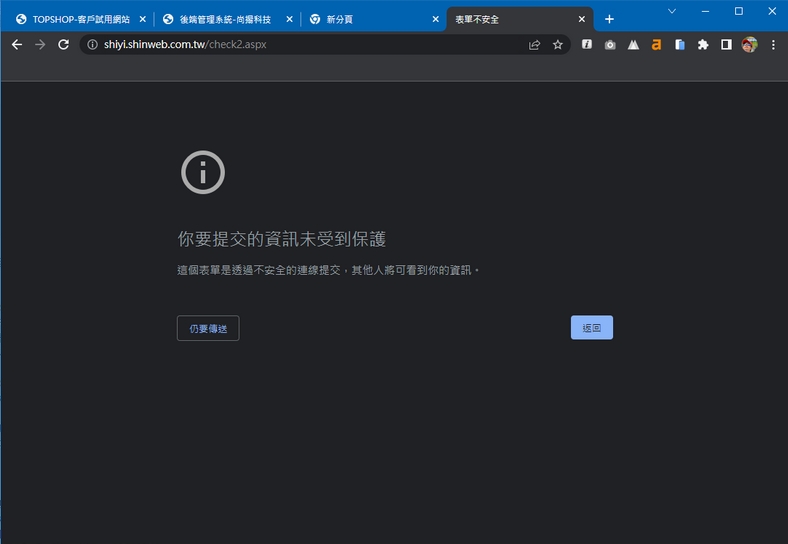Switch to the TOPSHOP-客戶試用網站 tab
788x544 pixels.
coord(75,19)
